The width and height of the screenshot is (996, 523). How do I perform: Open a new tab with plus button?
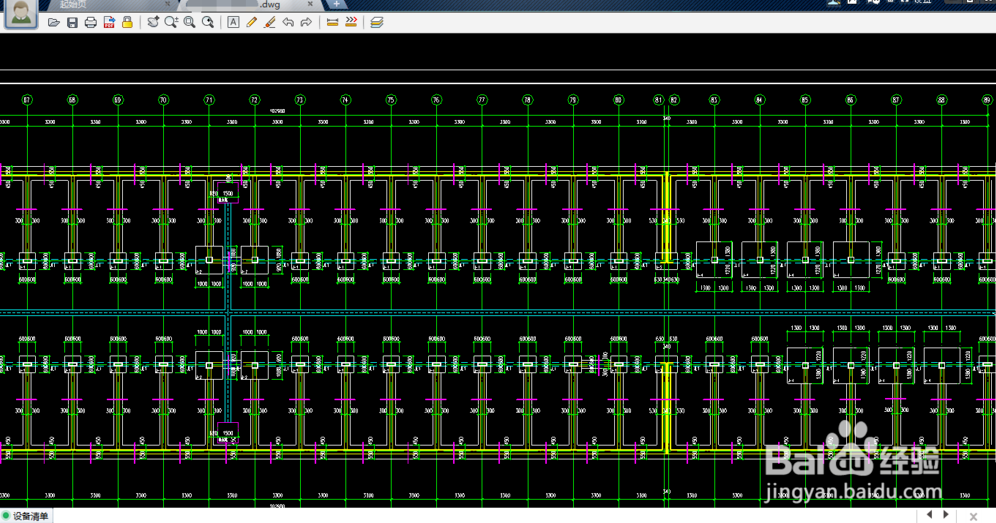[x=336, y=4]
